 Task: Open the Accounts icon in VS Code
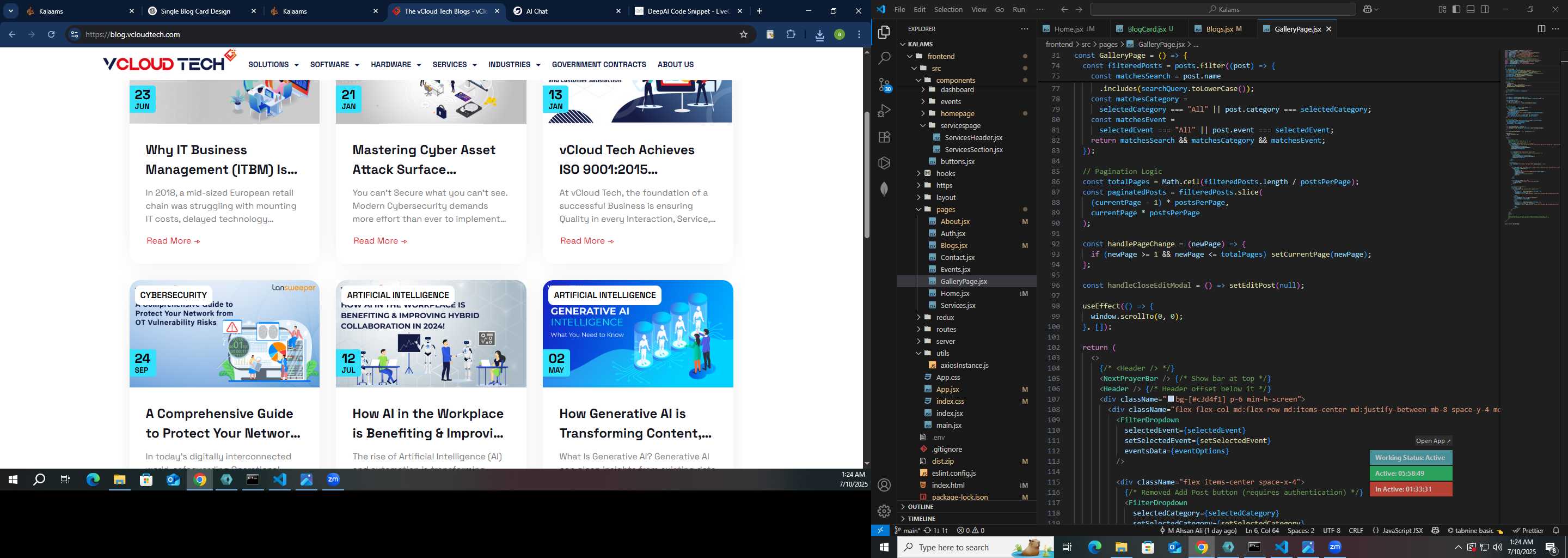pyautogui.click(x=884, y=485)
